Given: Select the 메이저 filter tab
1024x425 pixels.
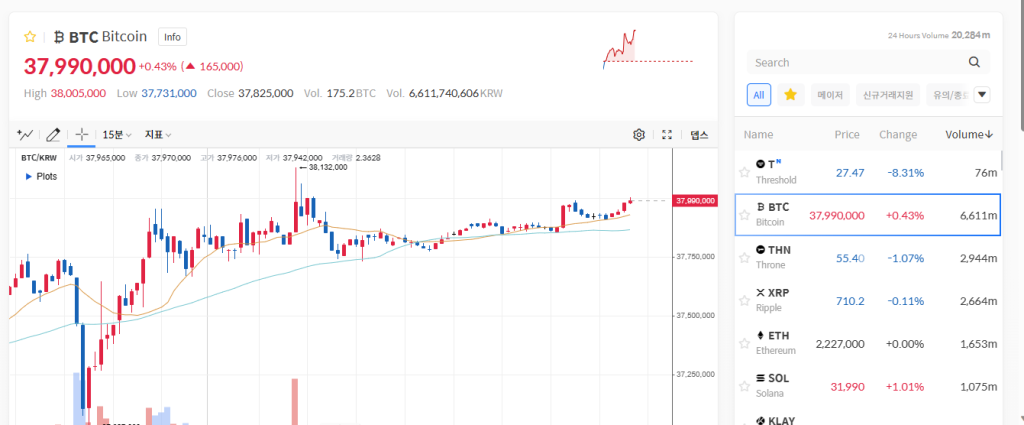Looking at the screenshot, I should (830, 95).
